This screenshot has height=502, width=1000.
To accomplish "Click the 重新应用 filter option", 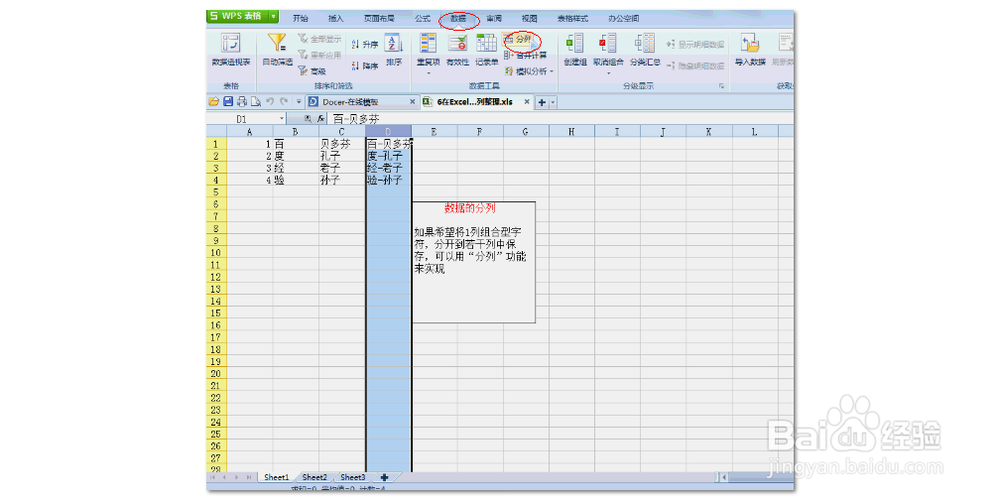I will click(320, 55).
